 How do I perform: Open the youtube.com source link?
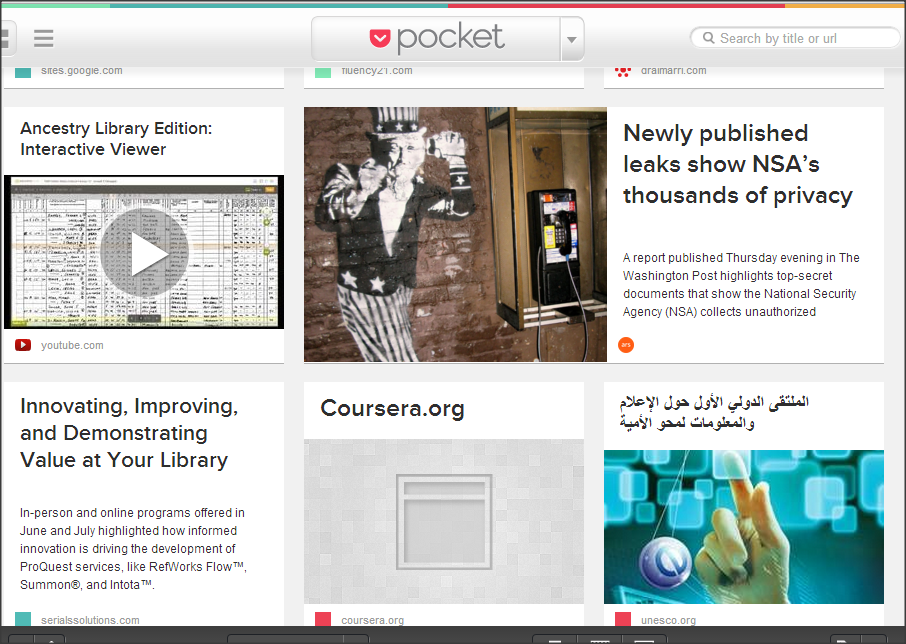click(72, 345)
